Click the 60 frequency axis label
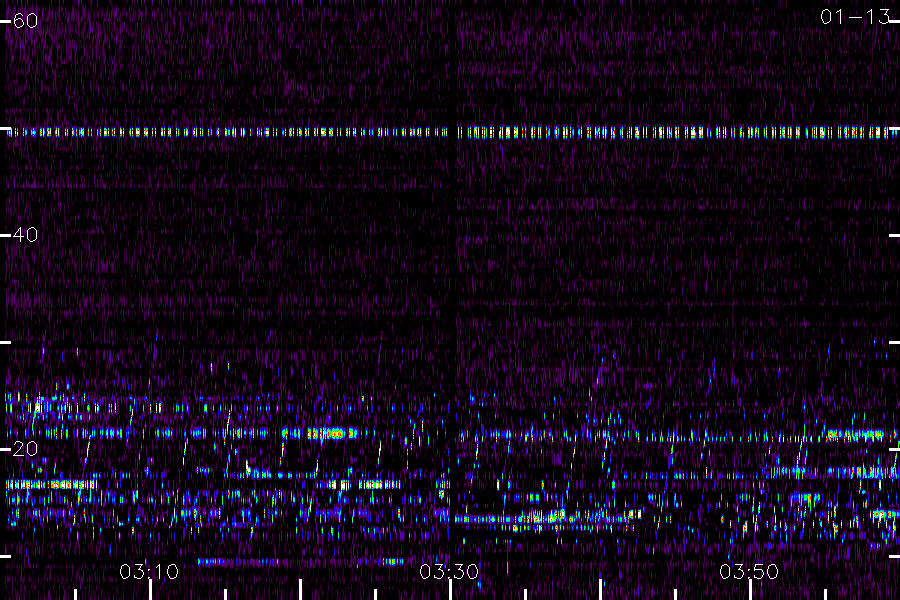Viewport: 900px width, 600px height. [25, 21]
